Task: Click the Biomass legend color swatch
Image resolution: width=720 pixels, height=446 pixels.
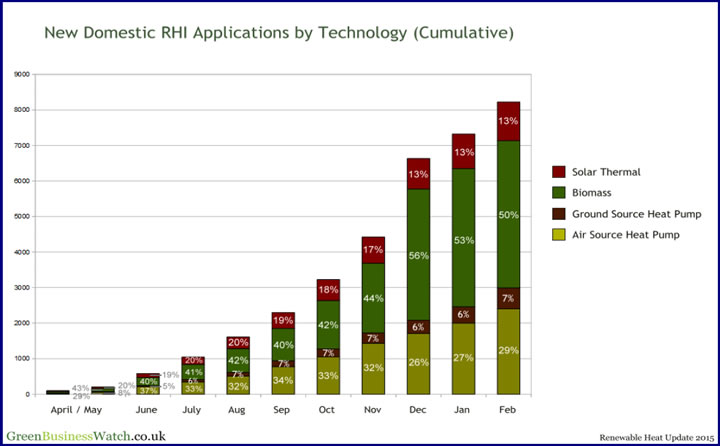Action: (559, 192)
